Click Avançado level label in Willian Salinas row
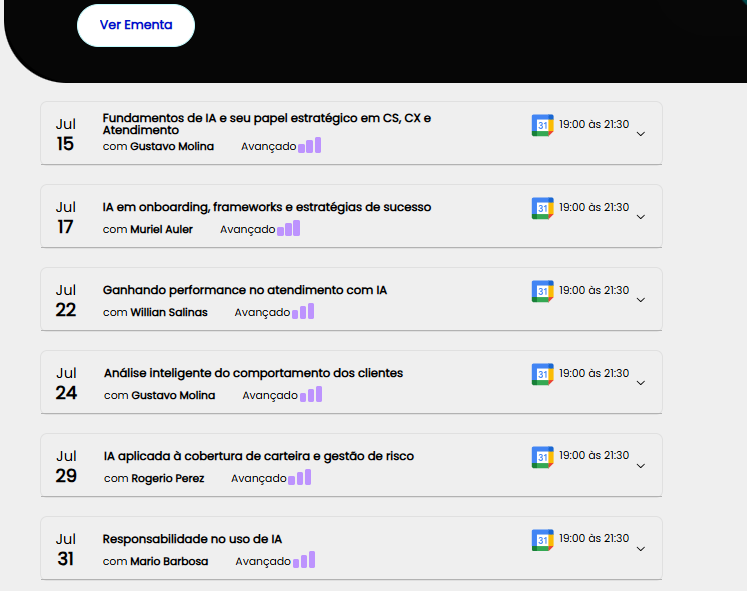 pos(262,312)
